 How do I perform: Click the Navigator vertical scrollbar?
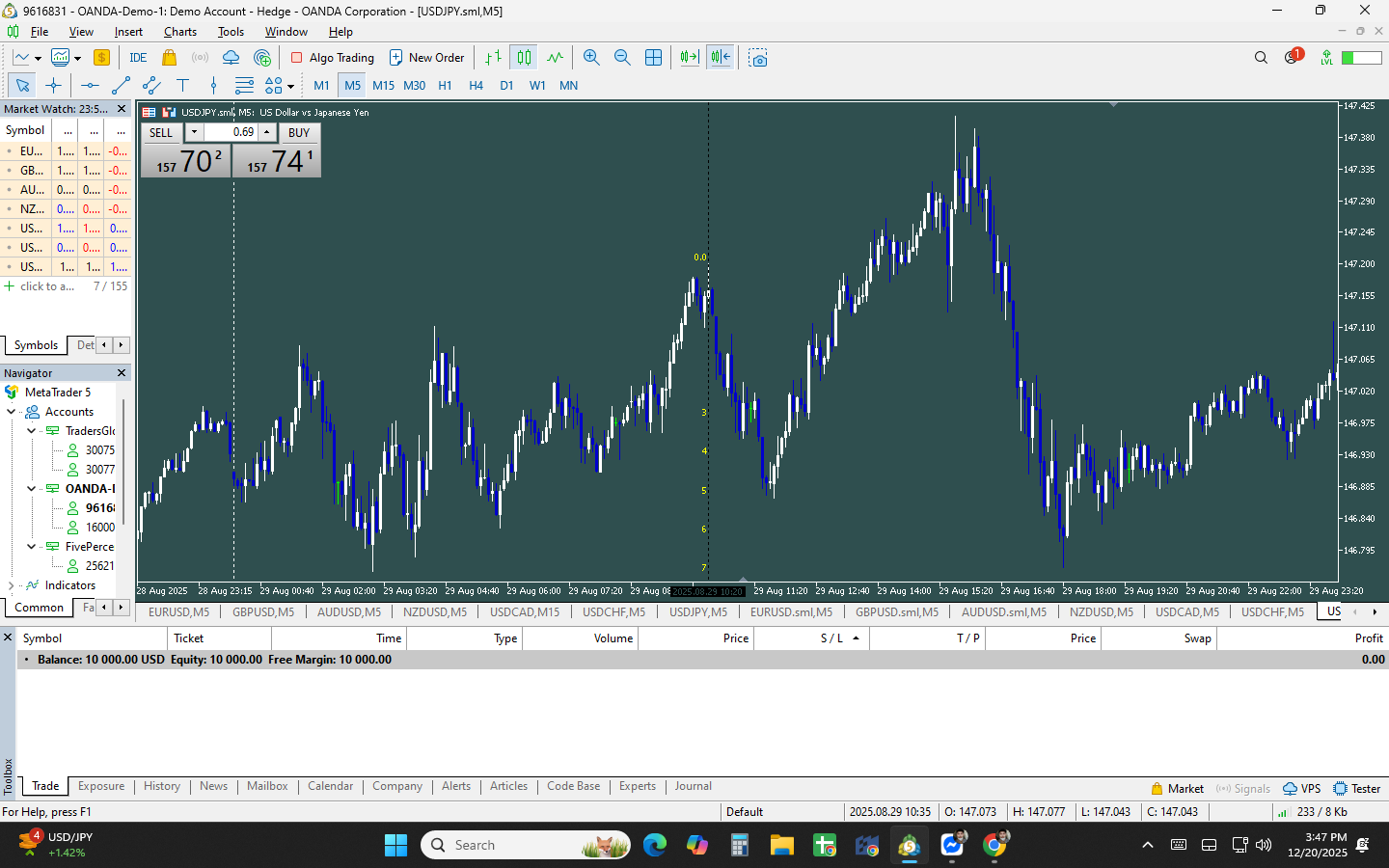click(x=123, y=463)
